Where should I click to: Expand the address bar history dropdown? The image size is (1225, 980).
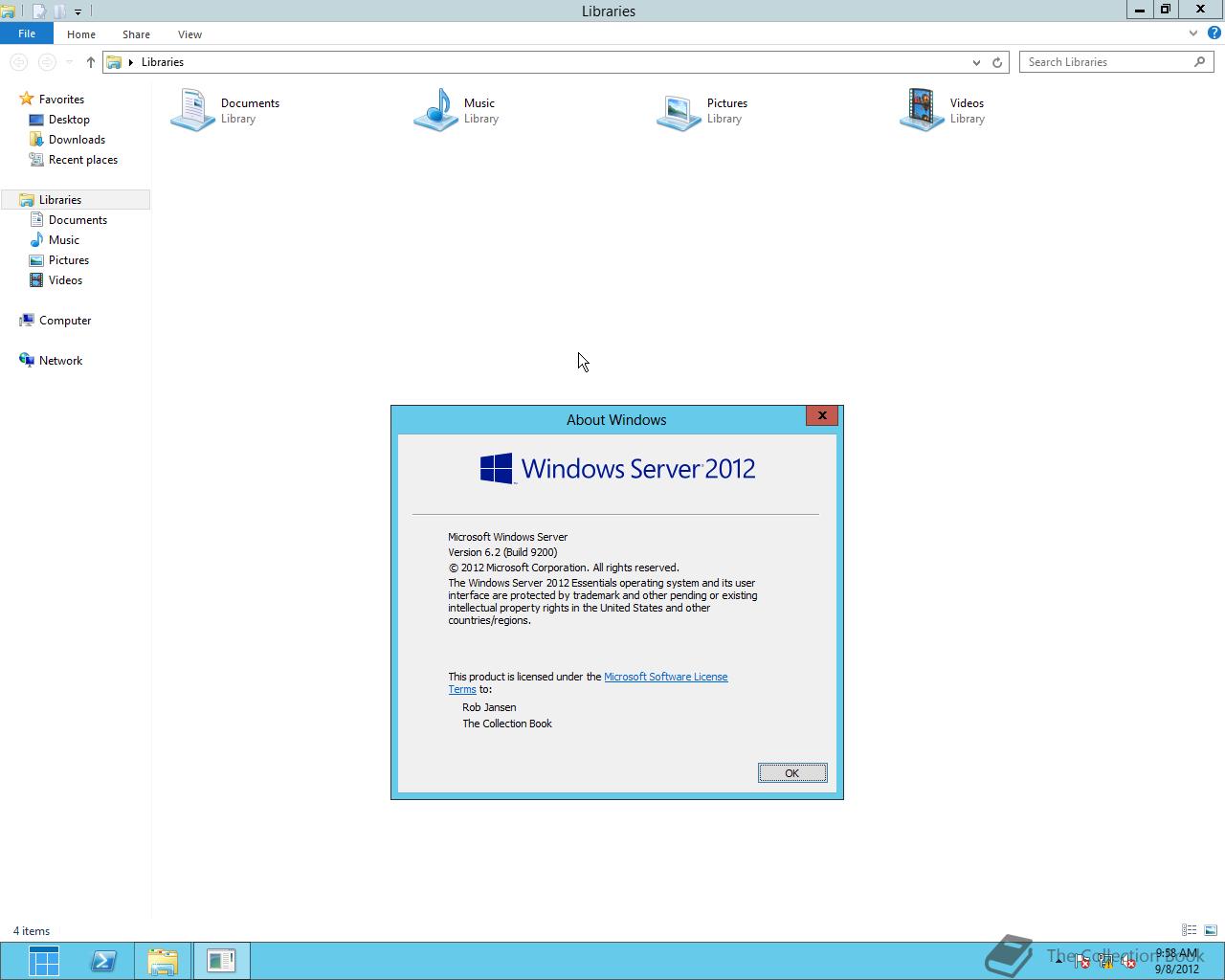(x=976, y=62)
